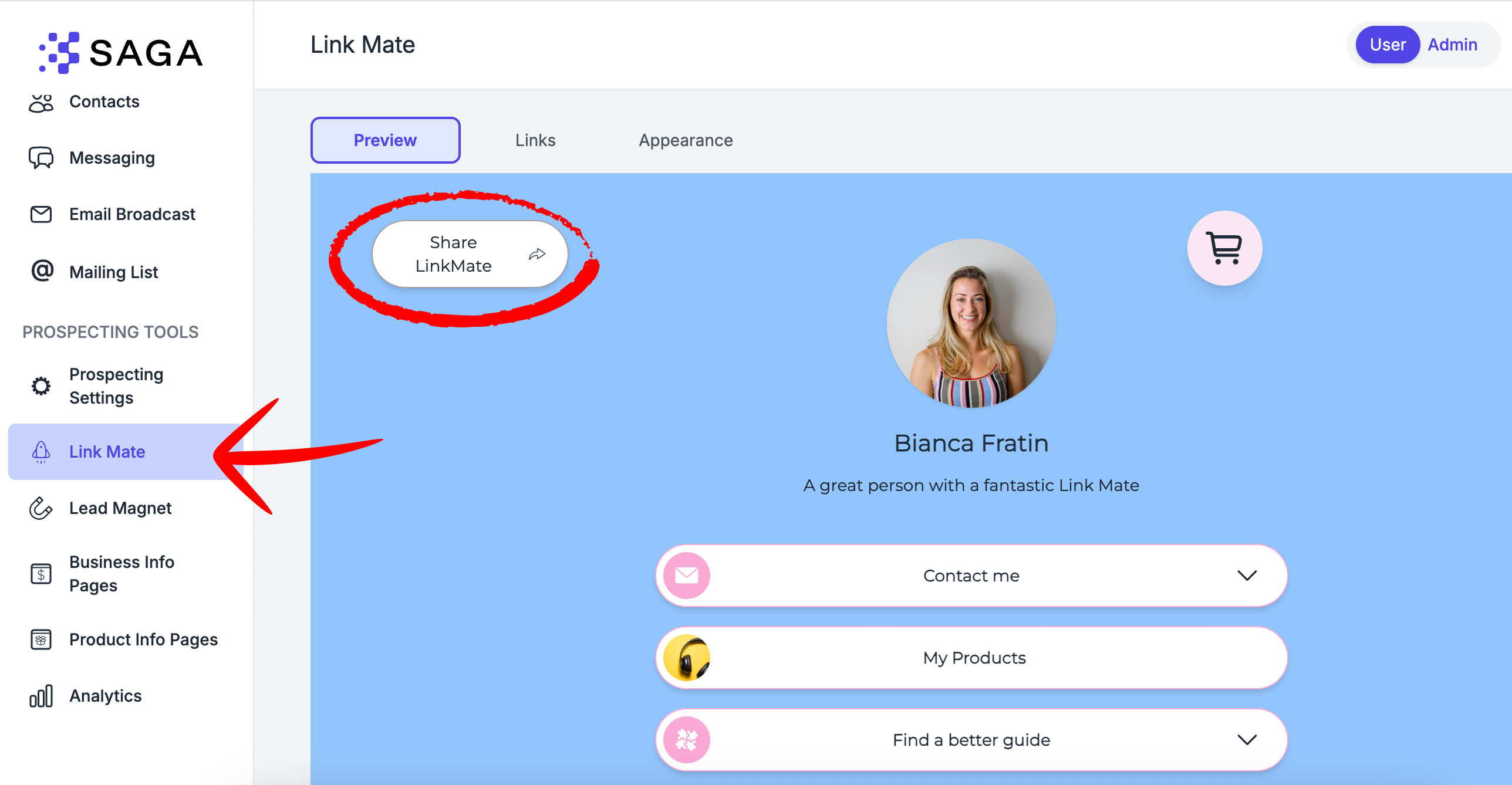The width and height of the screenshot is (1512, 785).
Task: Expand the Contact me chevron
Action: point(1247,576)
